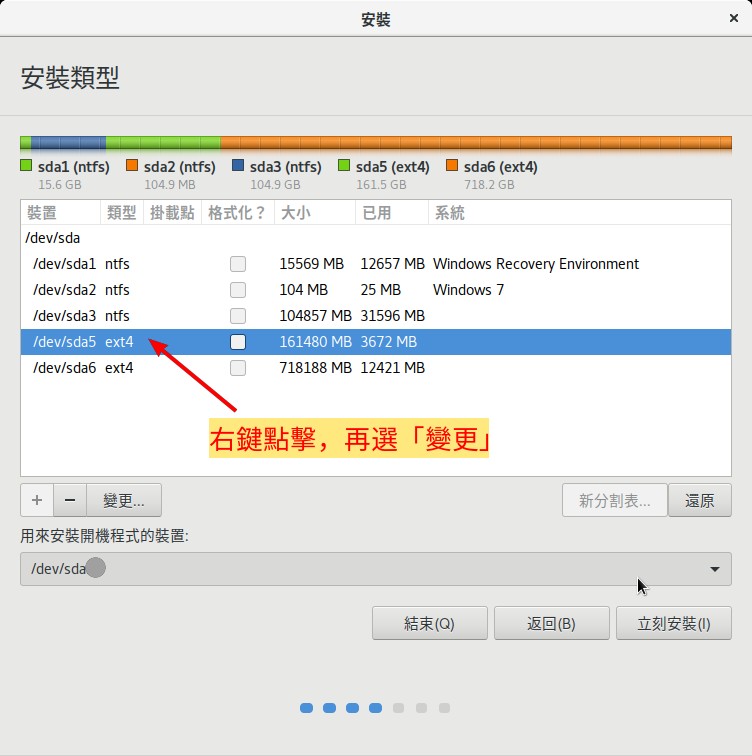Click the green sda1 (ntfs) legend square

coord(26,167)
